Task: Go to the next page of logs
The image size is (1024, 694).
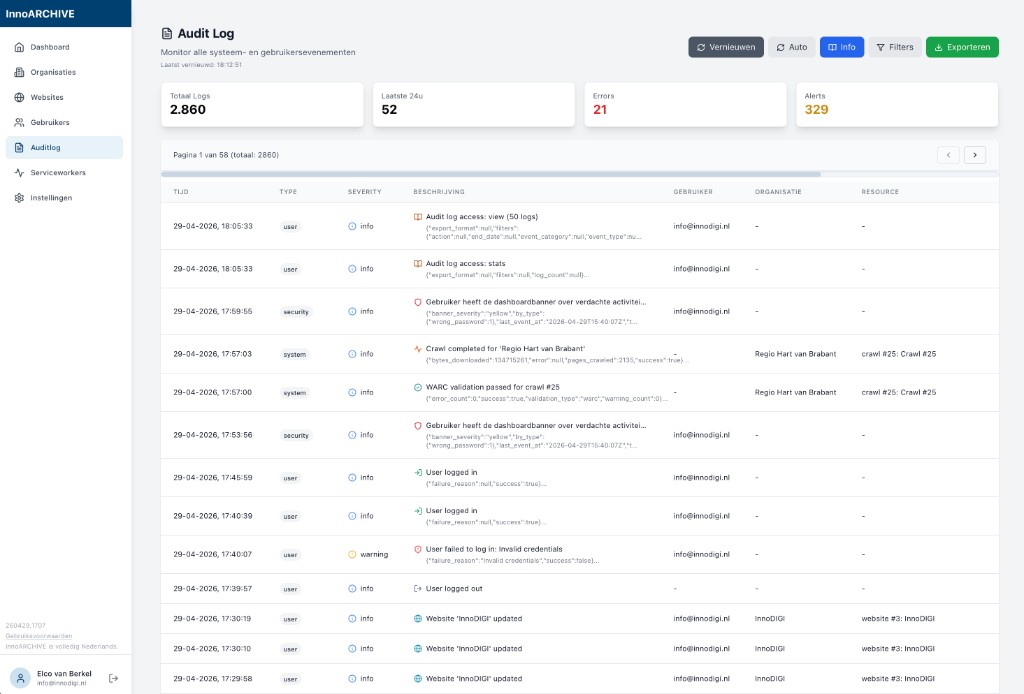Action: coord(974,155)
